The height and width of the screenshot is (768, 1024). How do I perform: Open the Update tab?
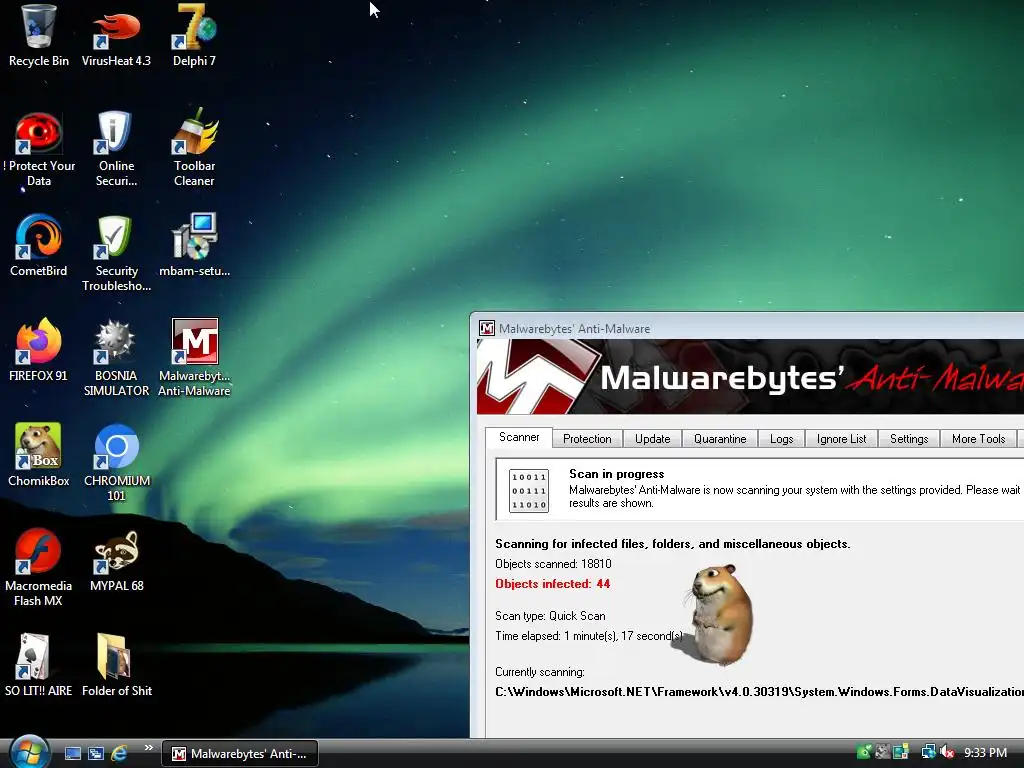(x=652, y=439)
